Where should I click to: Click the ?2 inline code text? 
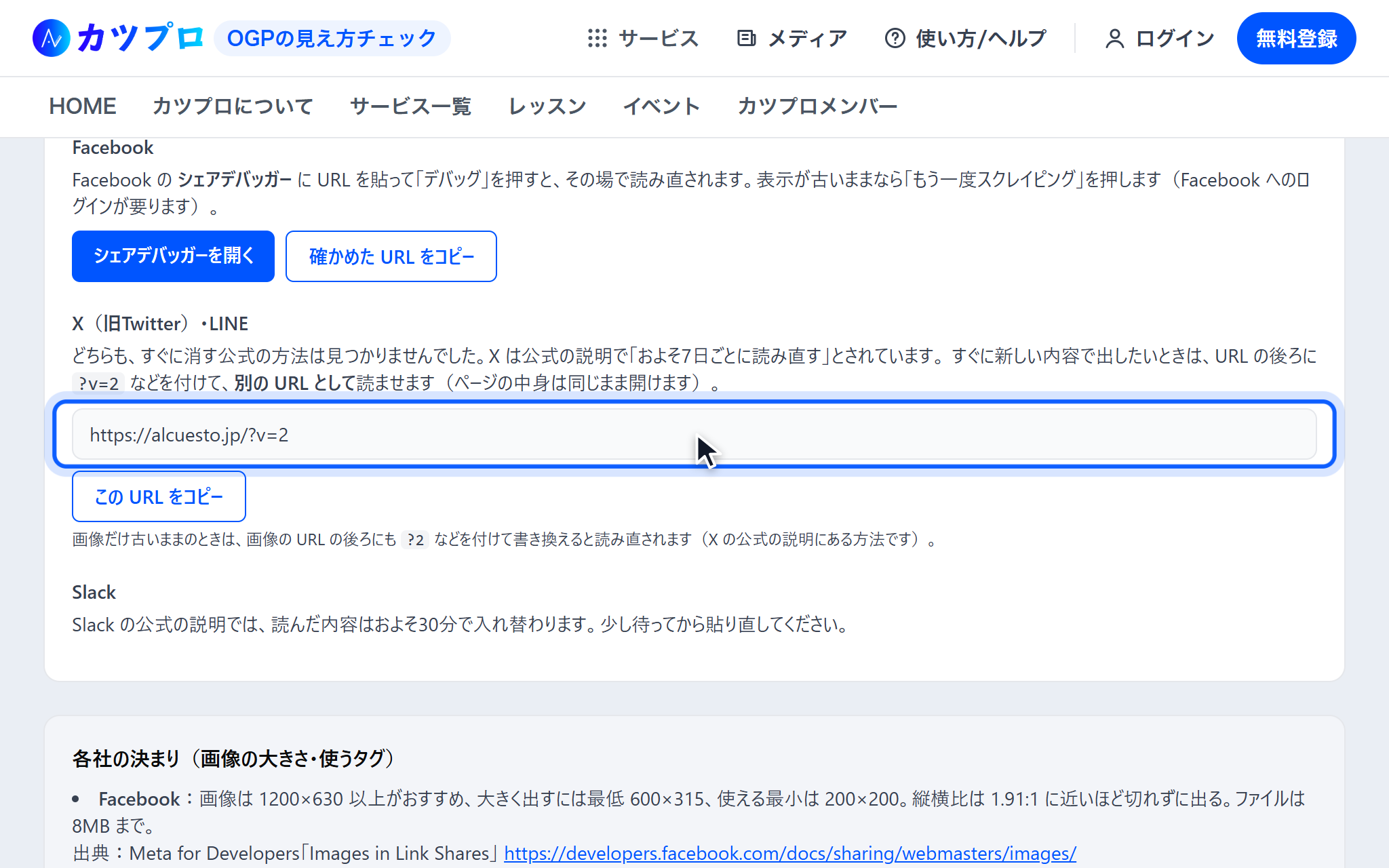415,540
